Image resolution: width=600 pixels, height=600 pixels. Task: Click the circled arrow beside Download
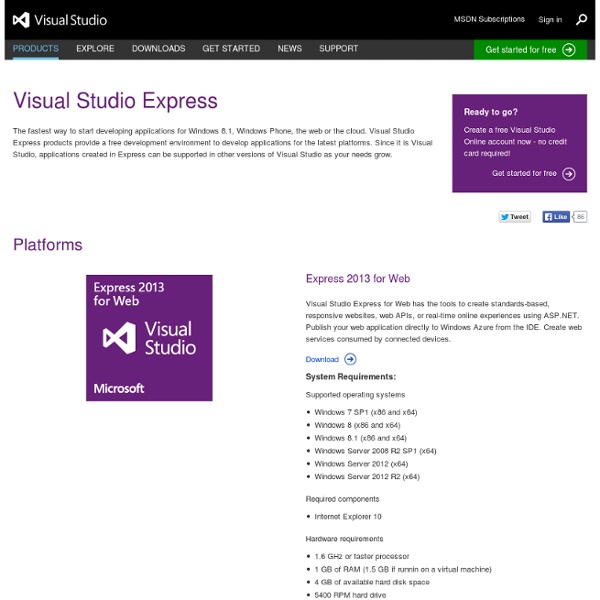pos(350,359)
